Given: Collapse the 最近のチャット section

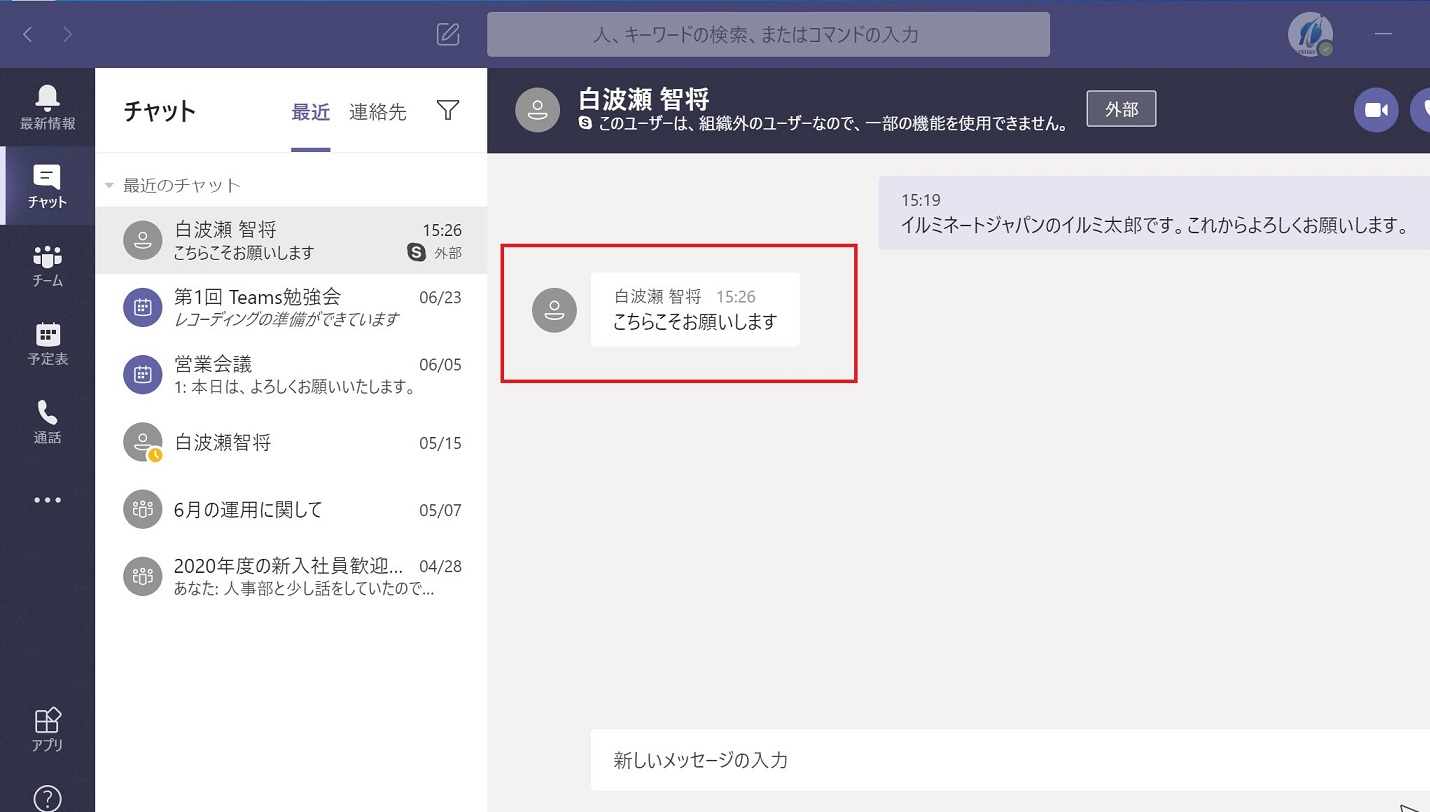Looking at the screenshot, I should (109, 186).
